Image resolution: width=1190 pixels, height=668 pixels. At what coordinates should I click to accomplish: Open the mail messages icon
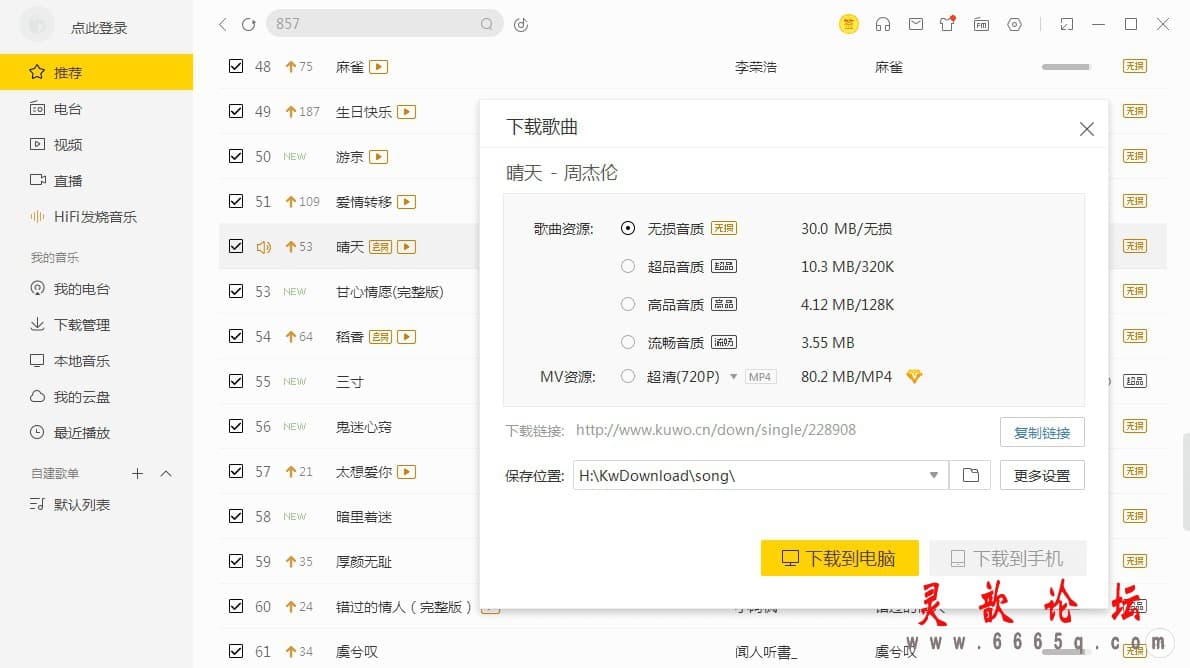pos(916,24)
